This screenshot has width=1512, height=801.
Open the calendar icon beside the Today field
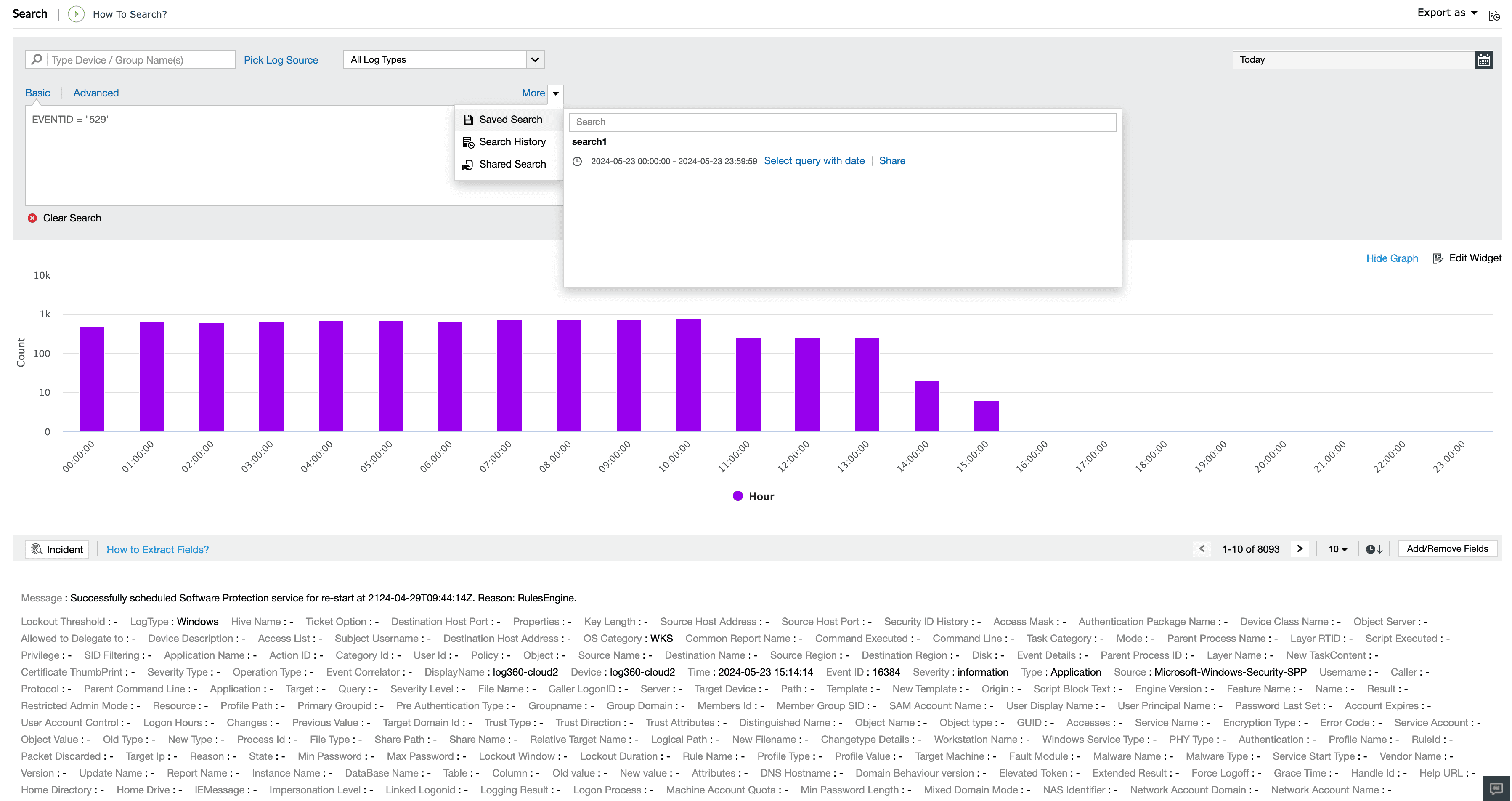1484,59
